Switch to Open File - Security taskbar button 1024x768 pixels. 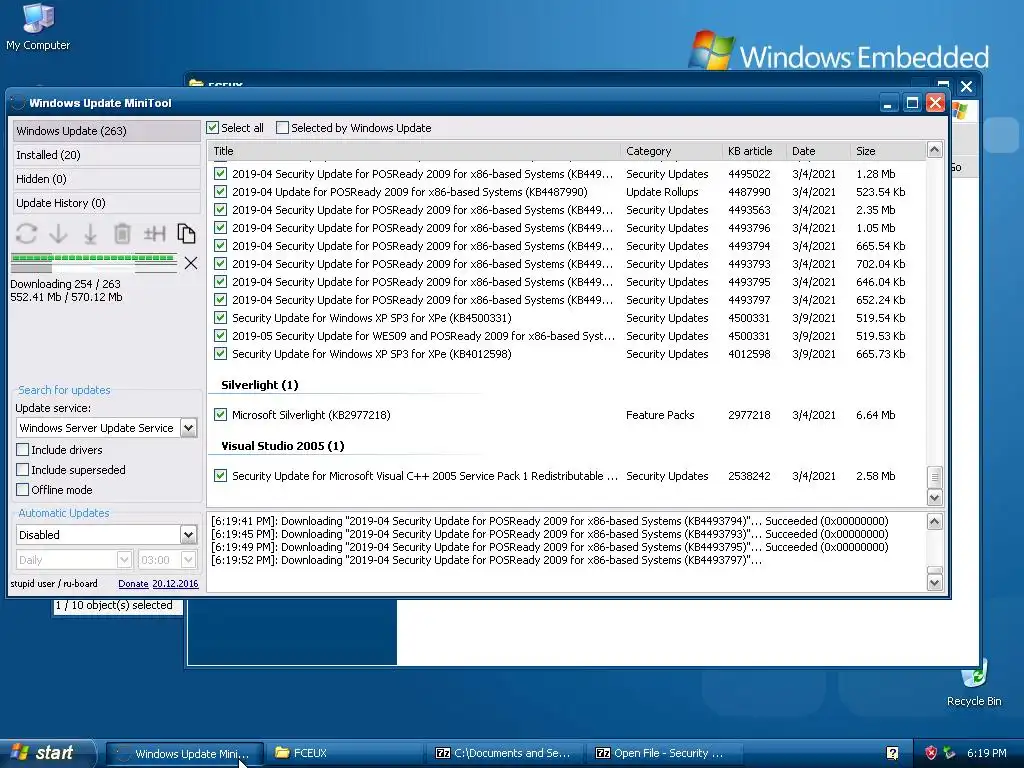(667, 753)
